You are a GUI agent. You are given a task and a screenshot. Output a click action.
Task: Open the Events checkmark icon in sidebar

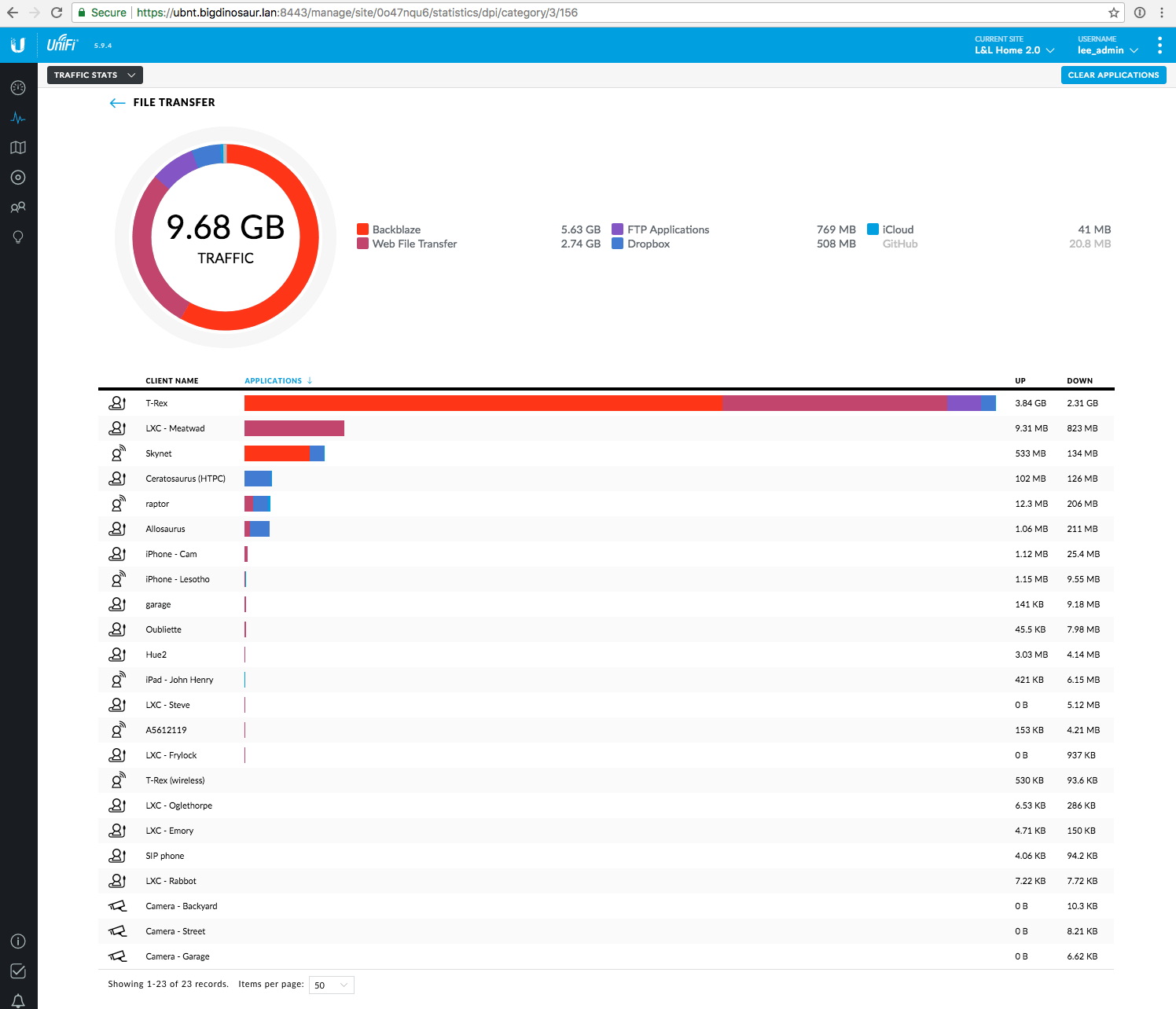click(x=18, y=971)
